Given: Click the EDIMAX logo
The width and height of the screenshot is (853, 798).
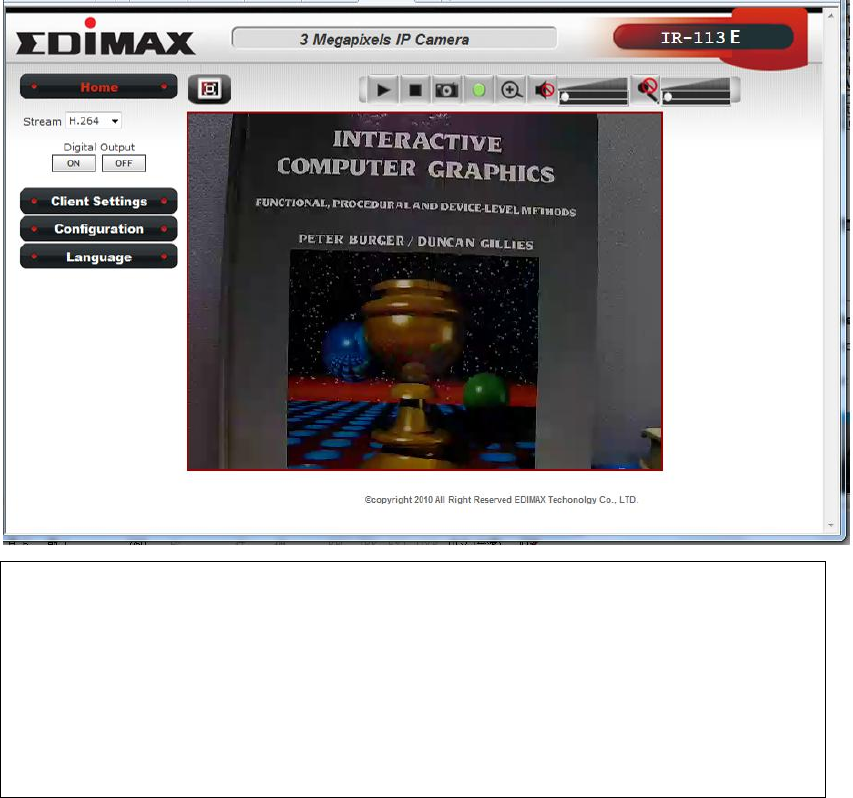Looking at the screenshot, I should tap(105, 38).
